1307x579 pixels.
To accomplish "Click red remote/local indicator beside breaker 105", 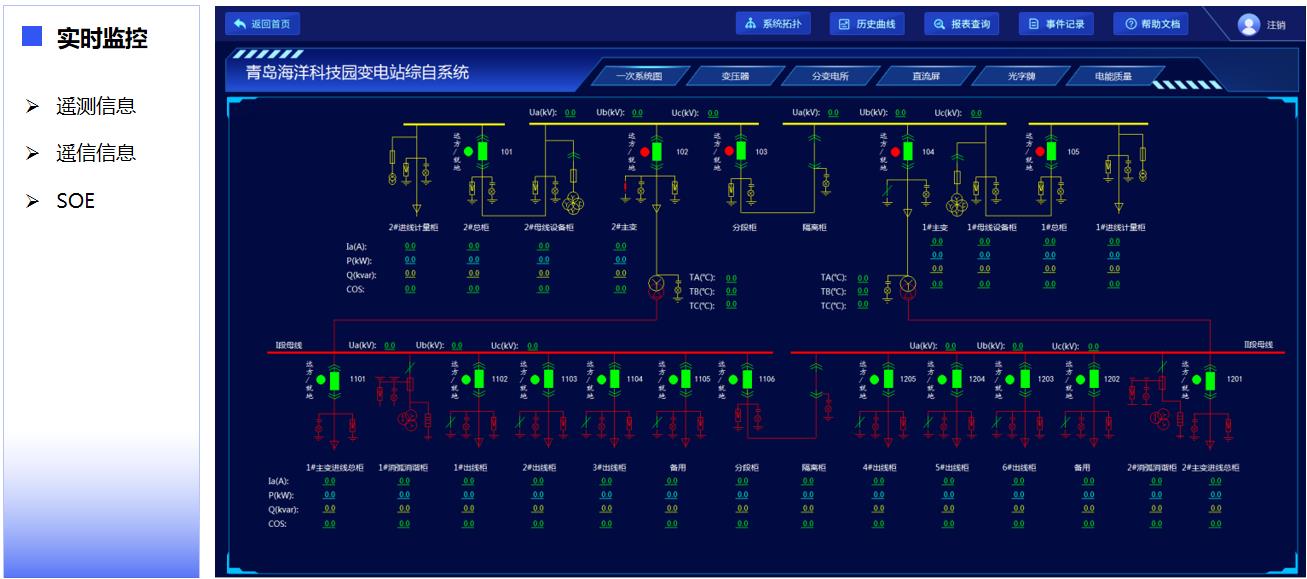I will [x=1039, y=151].
